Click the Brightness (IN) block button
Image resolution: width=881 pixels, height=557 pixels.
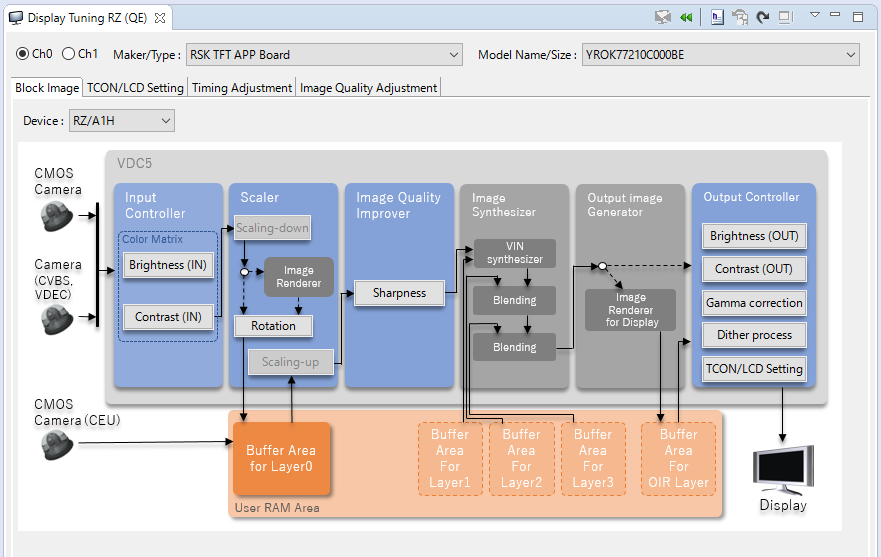[x=168, y=265]
